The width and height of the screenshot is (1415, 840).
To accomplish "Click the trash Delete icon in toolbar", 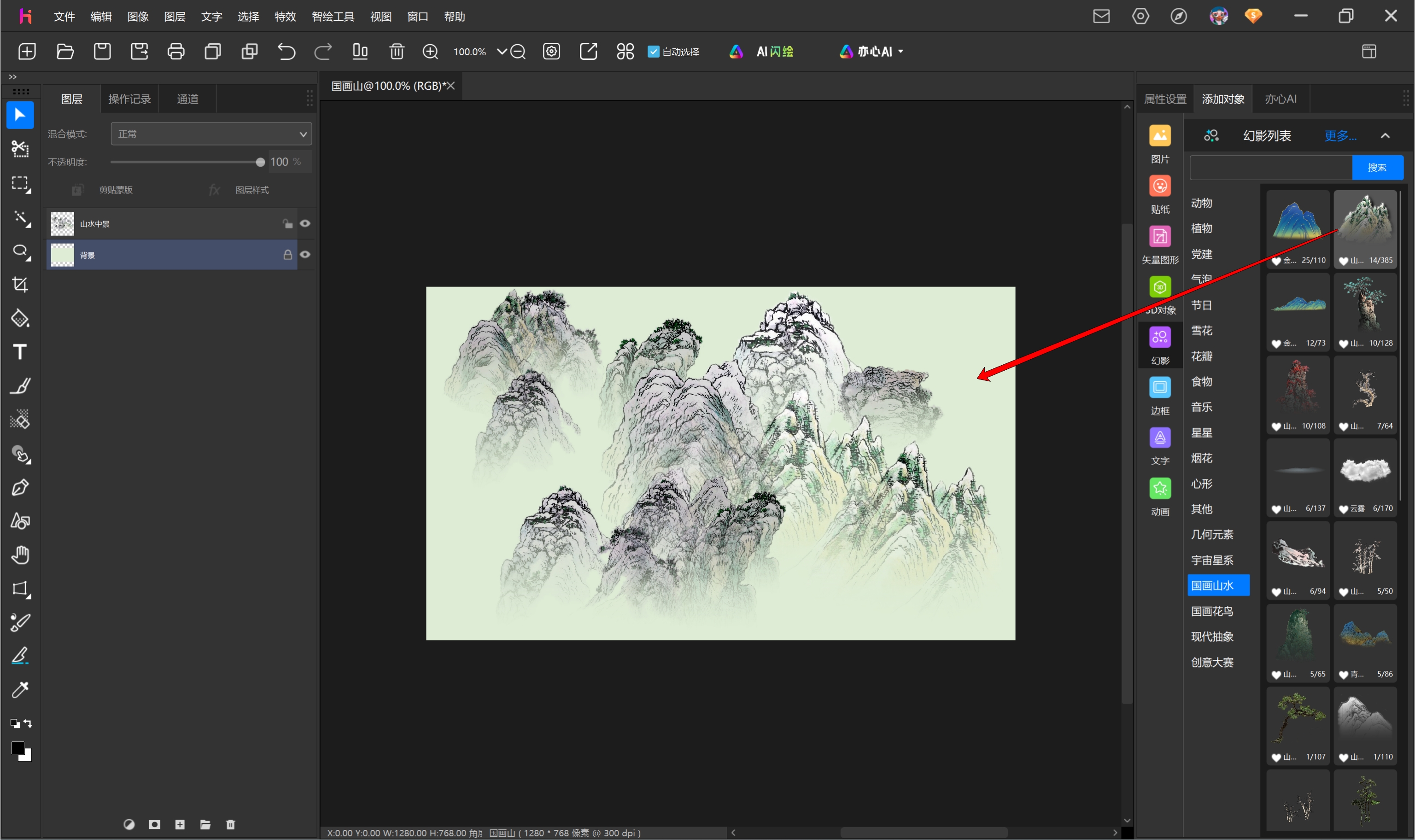I will [x=397, y=52].
